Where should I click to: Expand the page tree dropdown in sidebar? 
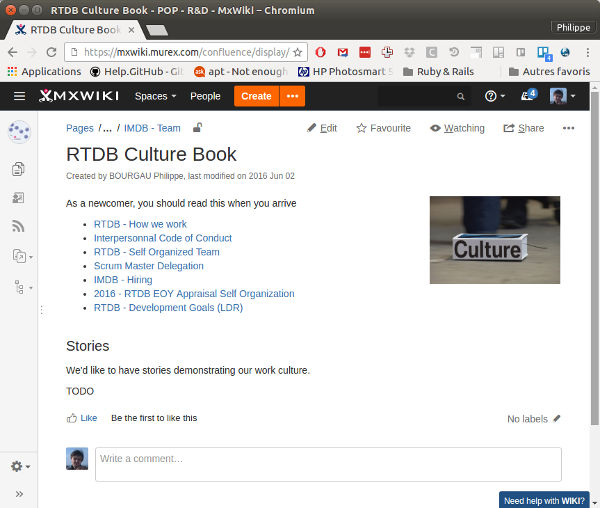click(x=22, y=287)
